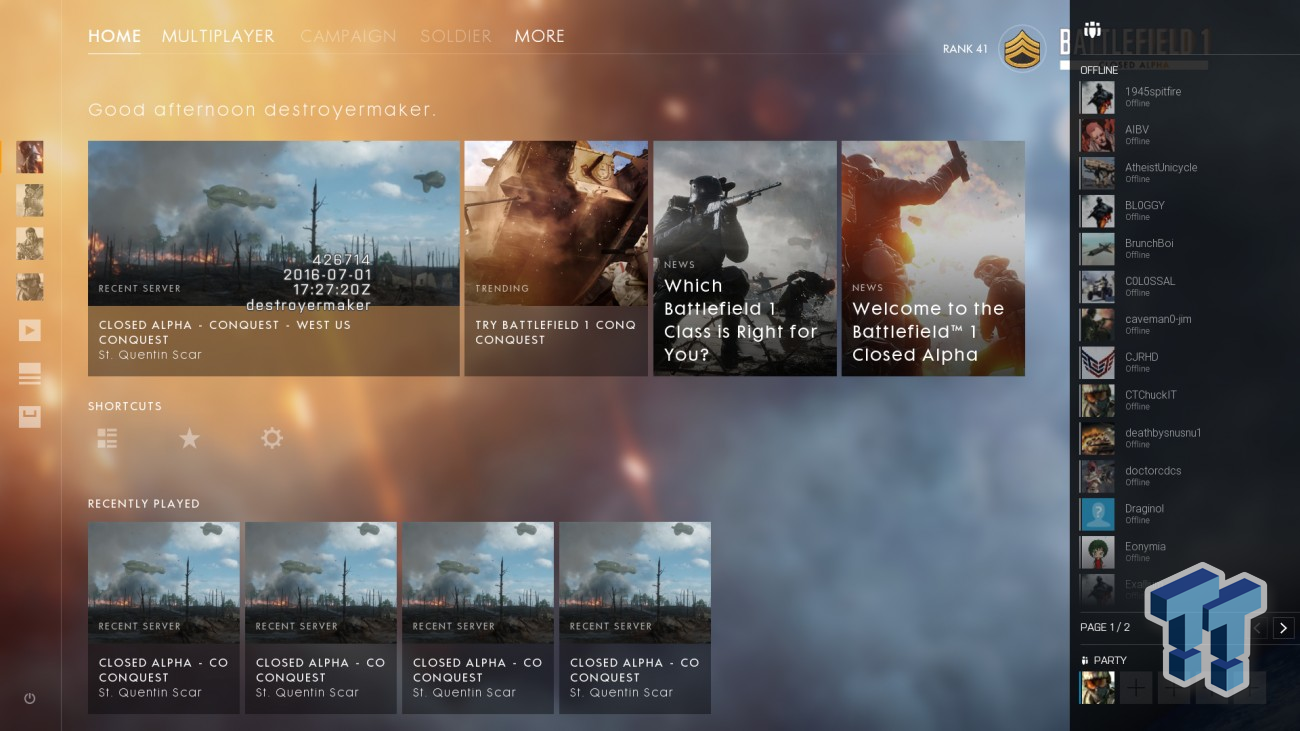1300x731 pixels.
Task: Select friend caveman0-jim in the list
Action: [1186, 326]
